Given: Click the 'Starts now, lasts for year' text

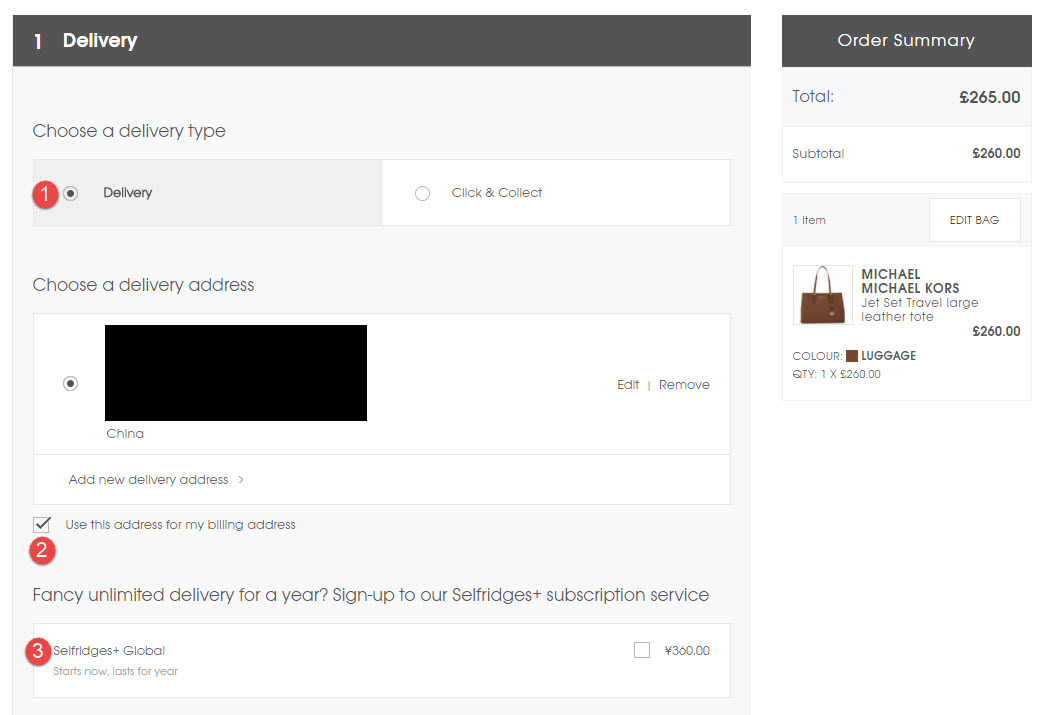Looking at the screenshot, I should (x=115, y=671).
